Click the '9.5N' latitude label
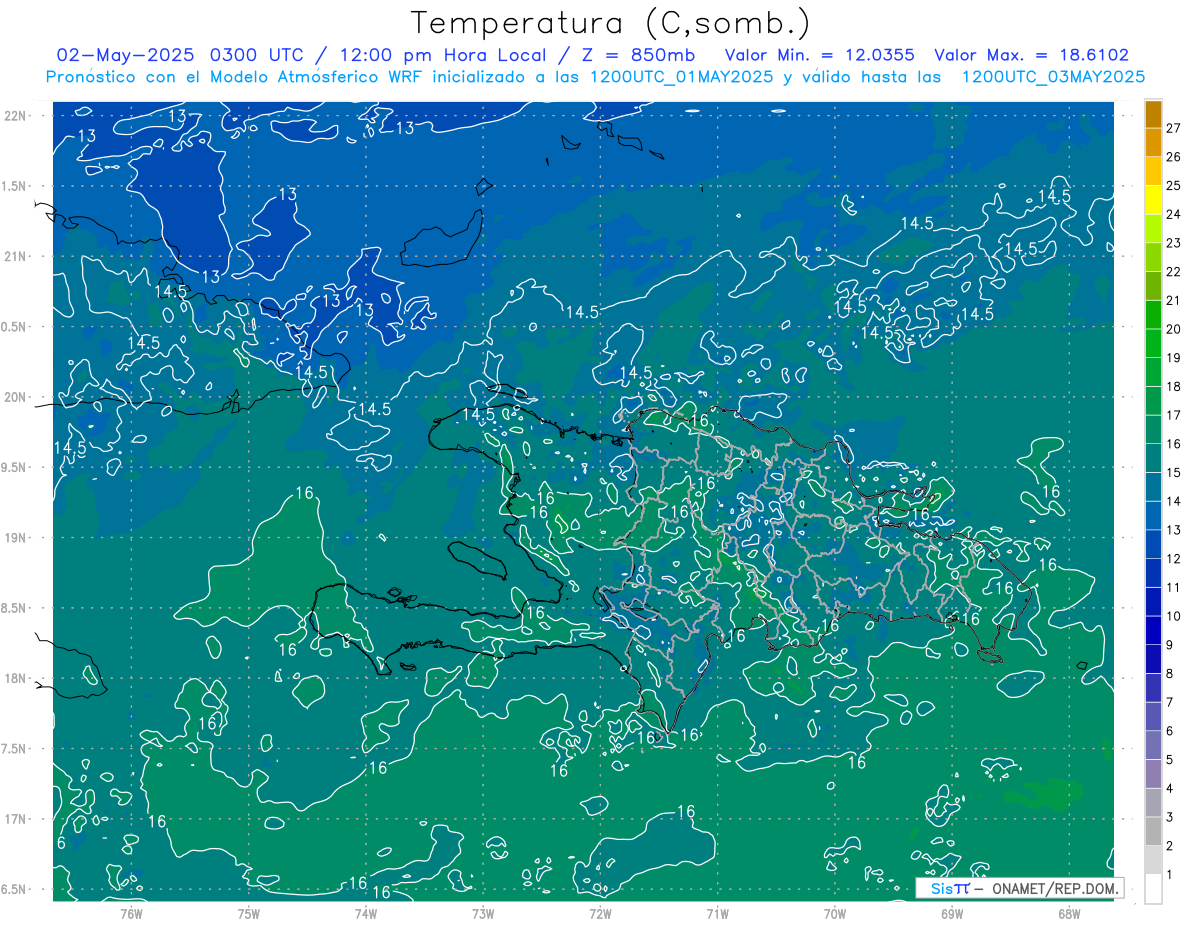 click(x=15, y=467)
